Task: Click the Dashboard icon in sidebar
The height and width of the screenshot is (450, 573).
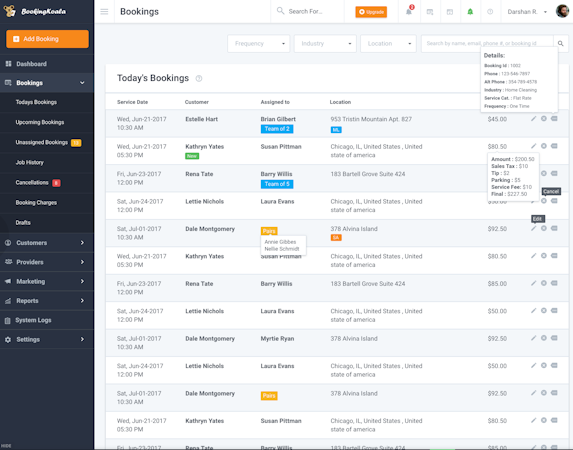Action: [x=8, y=64]
